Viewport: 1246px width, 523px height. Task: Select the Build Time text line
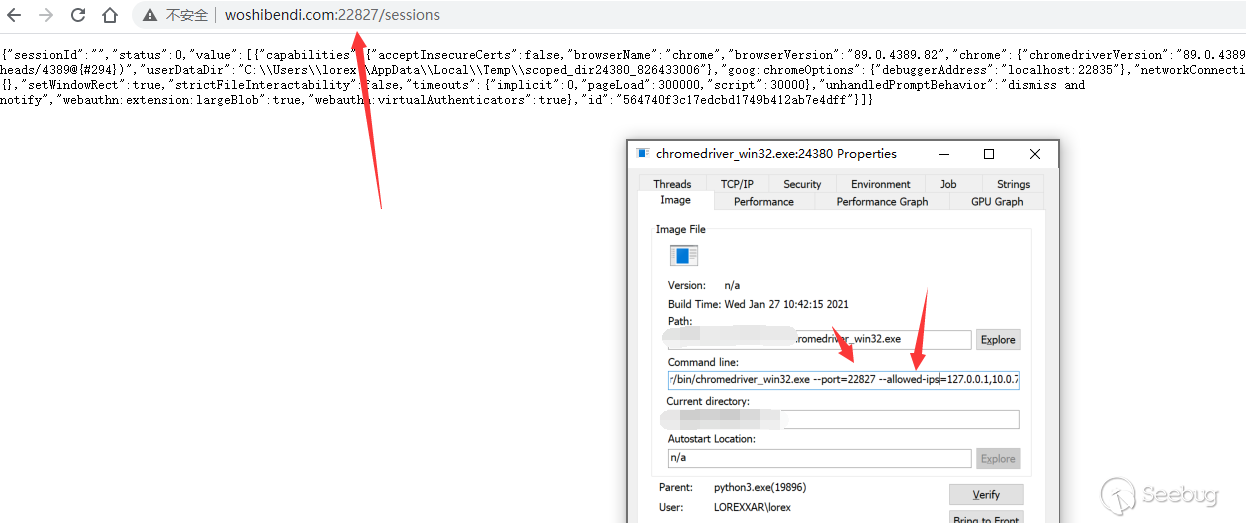tap(758, 304)
